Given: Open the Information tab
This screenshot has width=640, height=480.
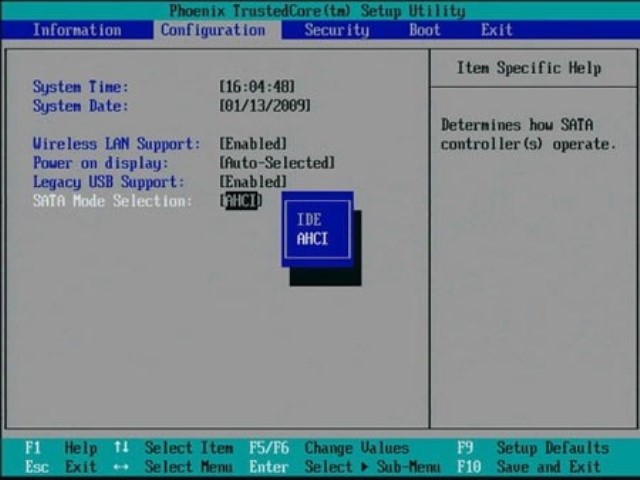Looking at the screenshot, I should pyautogui.click(x=78, y=30).
